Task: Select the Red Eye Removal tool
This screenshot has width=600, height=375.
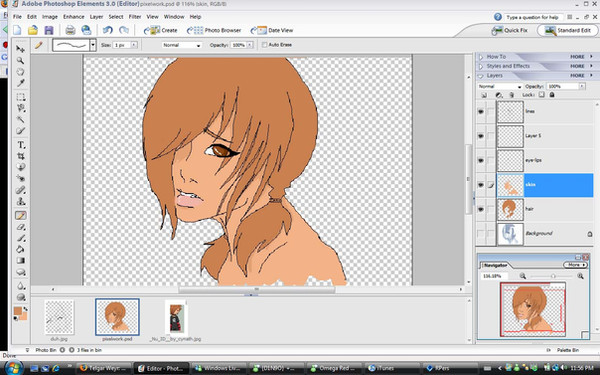Action: (21, 179)
